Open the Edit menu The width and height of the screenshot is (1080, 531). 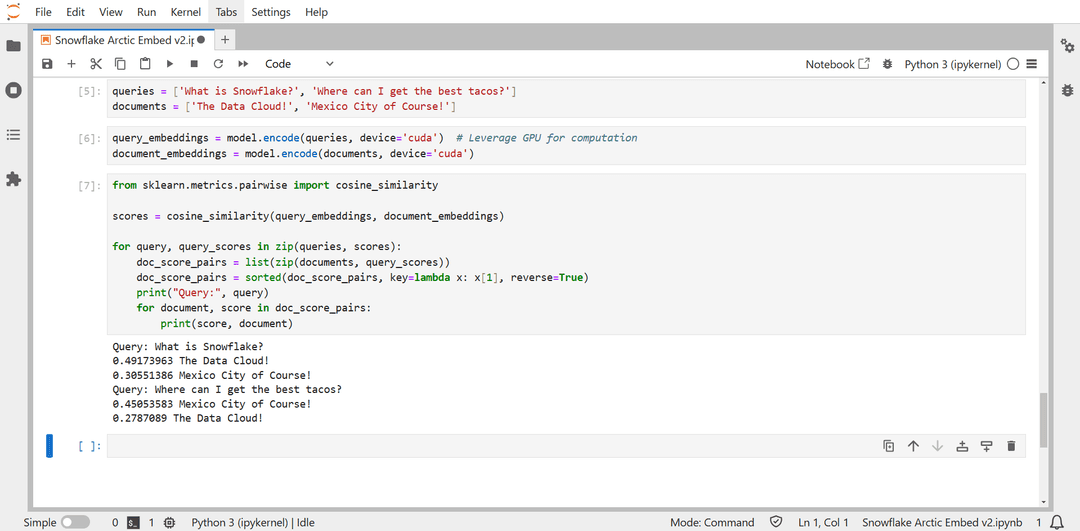76,12
